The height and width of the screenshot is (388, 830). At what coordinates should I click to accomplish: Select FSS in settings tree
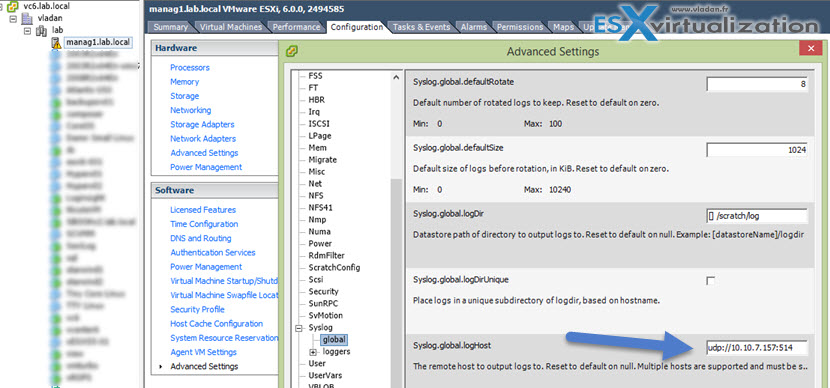[315, 76]
